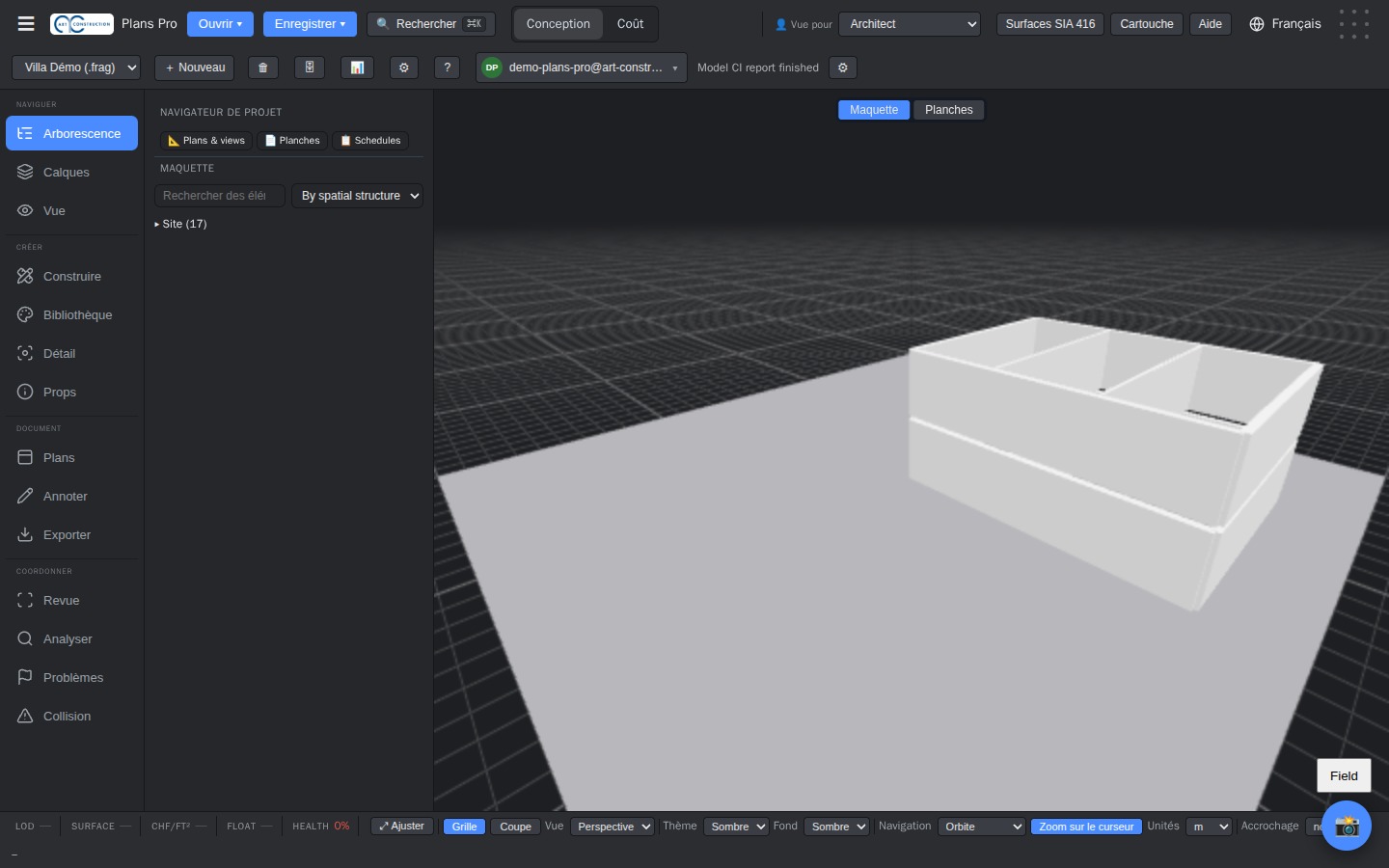1389x868 pixels.
Task: Toggle the Coupe section view
Action: (515, 827)
